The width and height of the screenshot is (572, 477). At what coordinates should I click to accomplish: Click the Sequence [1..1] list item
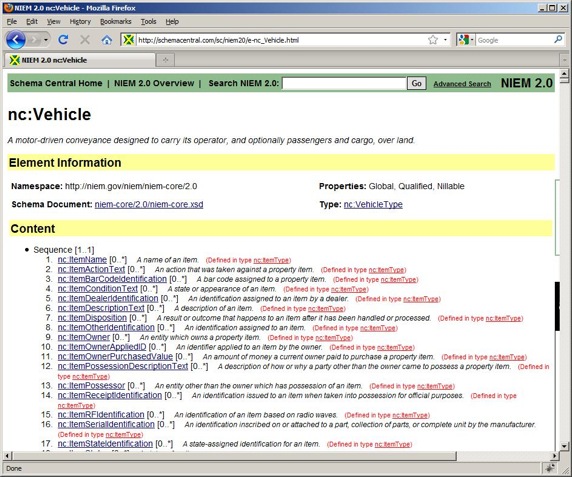click(x=64, y=250)
